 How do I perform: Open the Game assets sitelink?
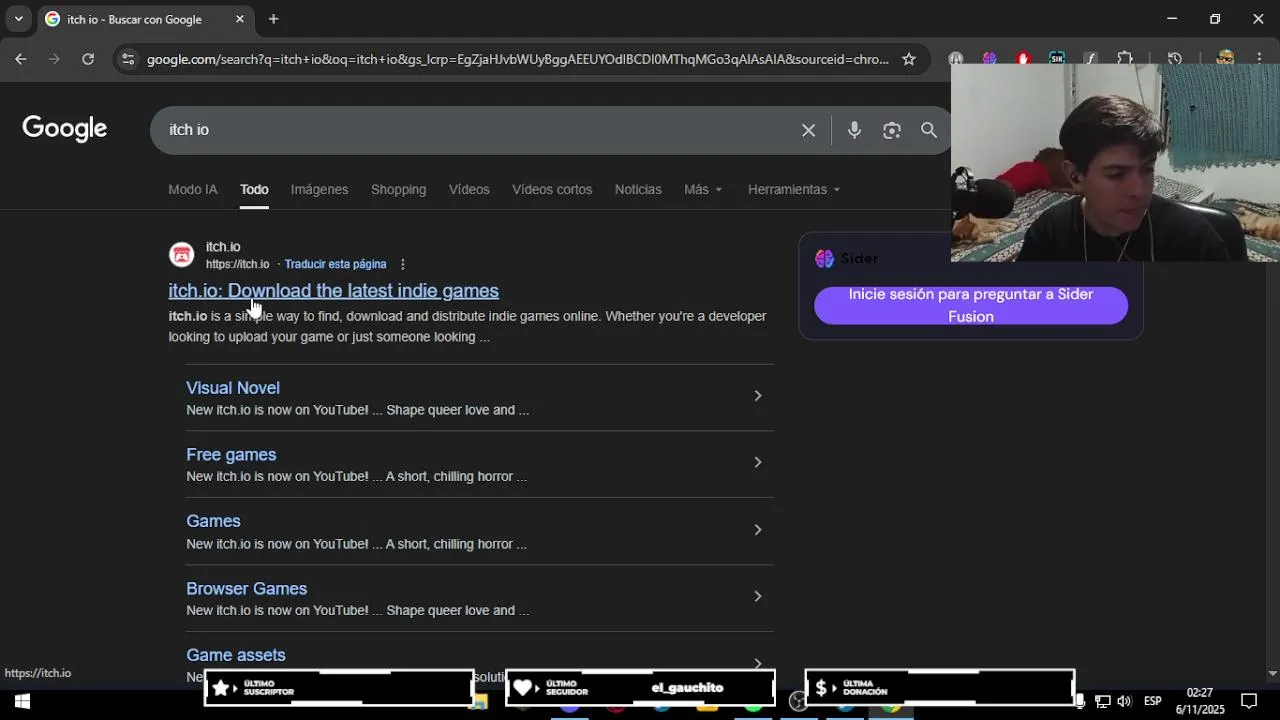[235, 655]
